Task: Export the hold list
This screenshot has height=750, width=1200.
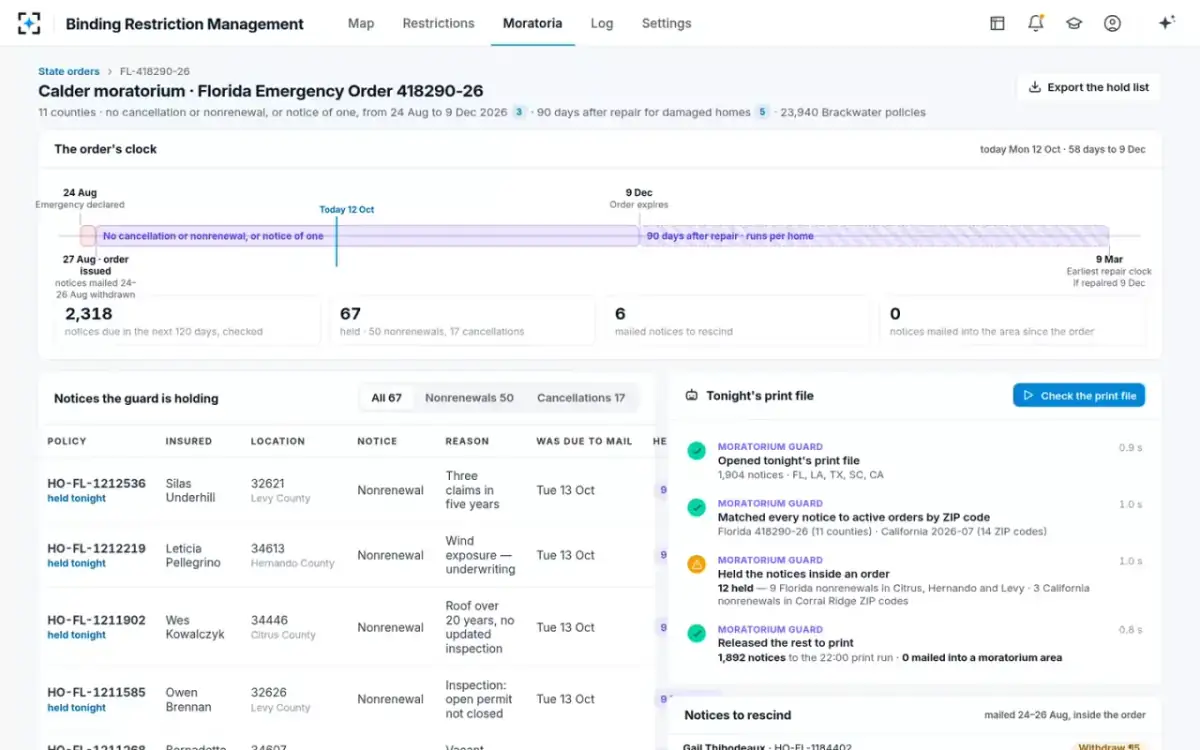Action: (x=1088, y=87)
